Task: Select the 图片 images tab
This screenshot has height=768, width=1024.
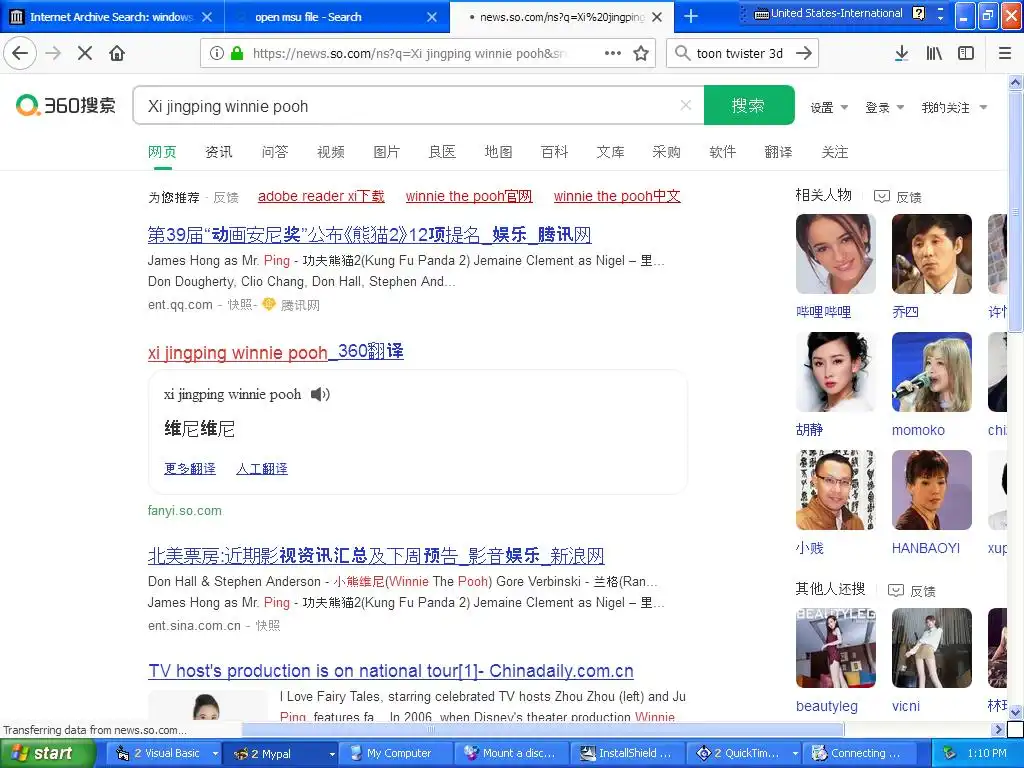Action: click(x=386, y=152)
